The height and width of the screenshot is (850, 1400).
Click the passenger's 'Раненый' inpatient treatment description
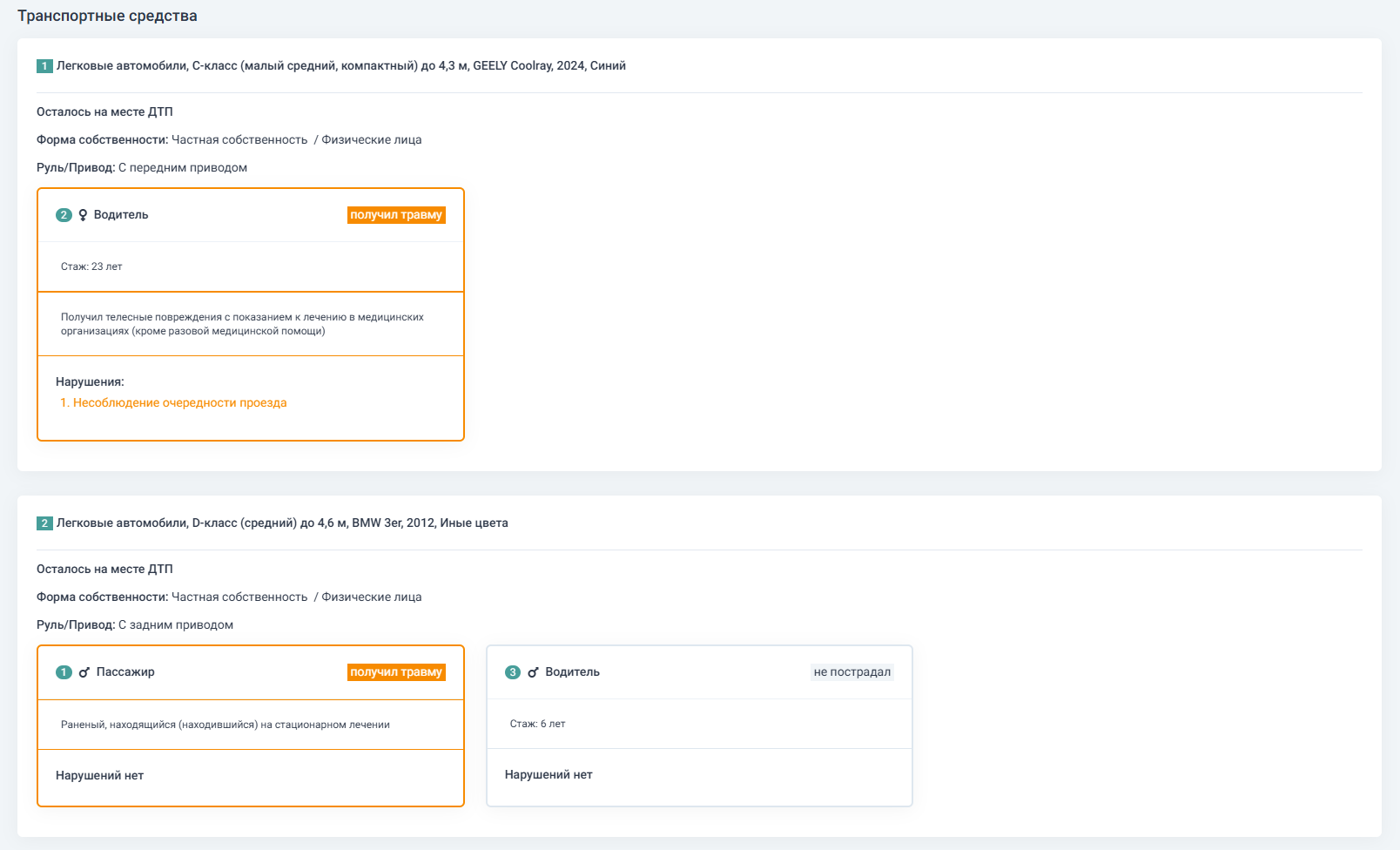click(x=225, y=725)
